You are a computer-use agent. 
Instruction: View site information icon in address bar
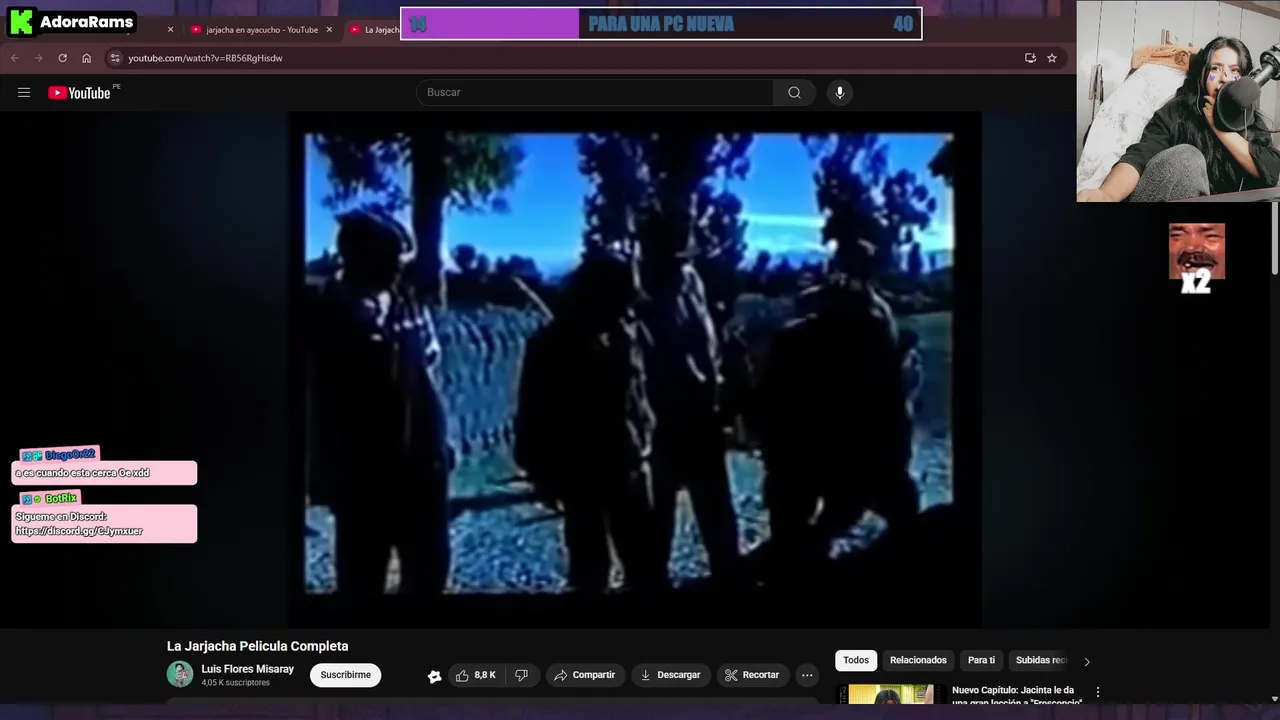click(115, 58)
